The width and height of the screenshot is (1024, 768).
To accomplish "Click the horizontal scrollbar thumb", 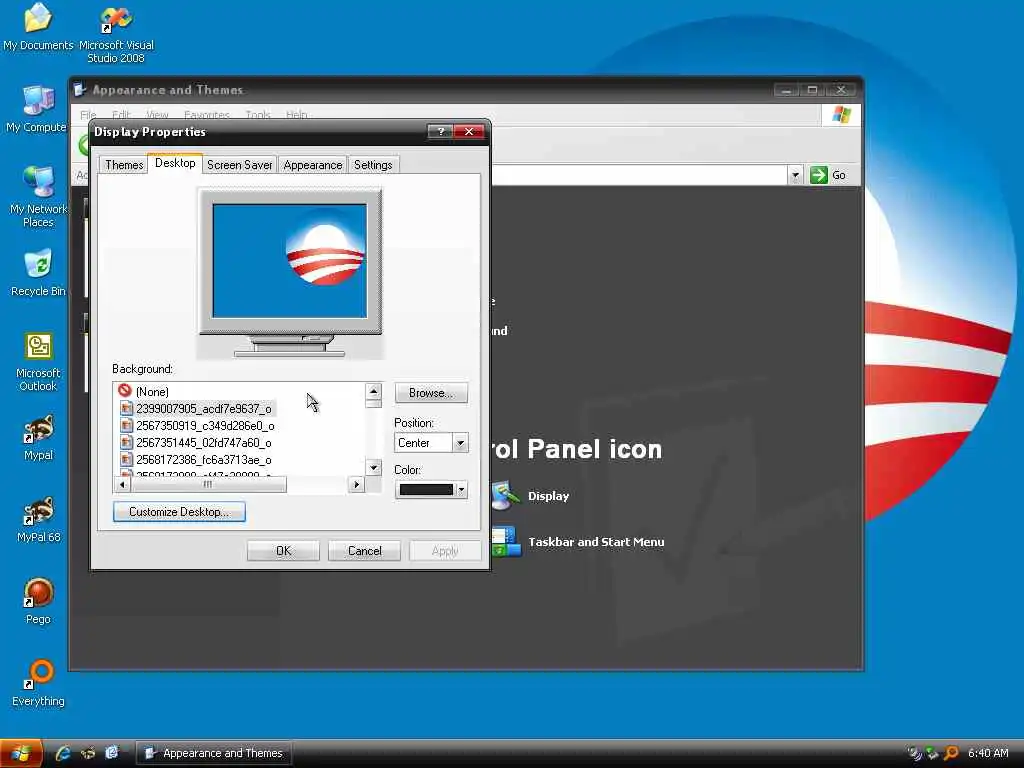I will pyautogui.click(x=208, y=484).
